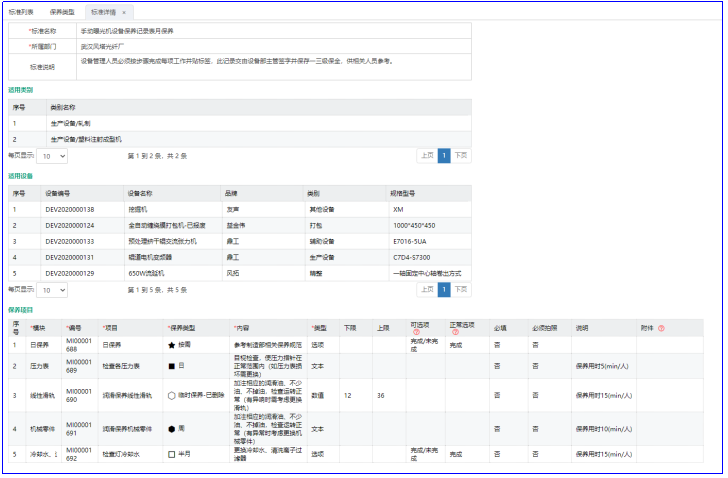Image resolution: width=728 pixels, height=478 pixels.
Task: Click the empty square icon for 半月
Action: (x=172, y=454)
